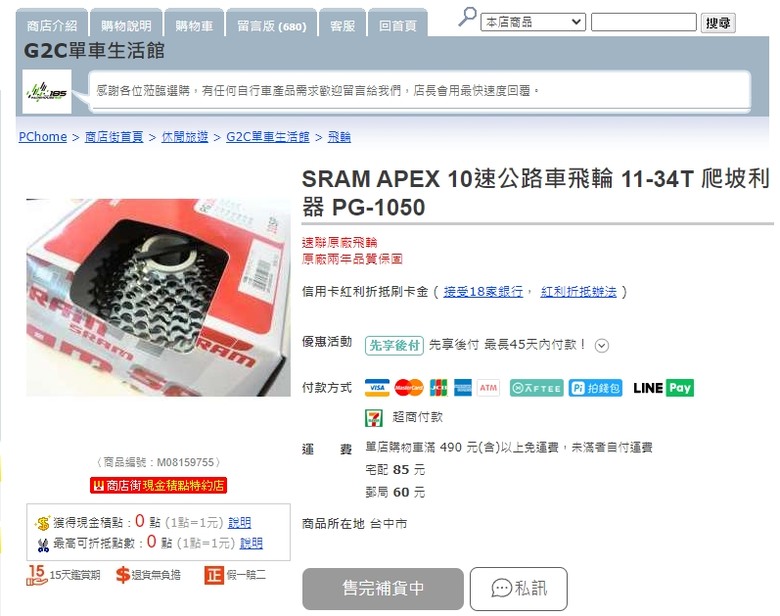Open the 商店介紹 tab
Image resolution: width=780 pixels, height=616 pixels.
(52, 26)
